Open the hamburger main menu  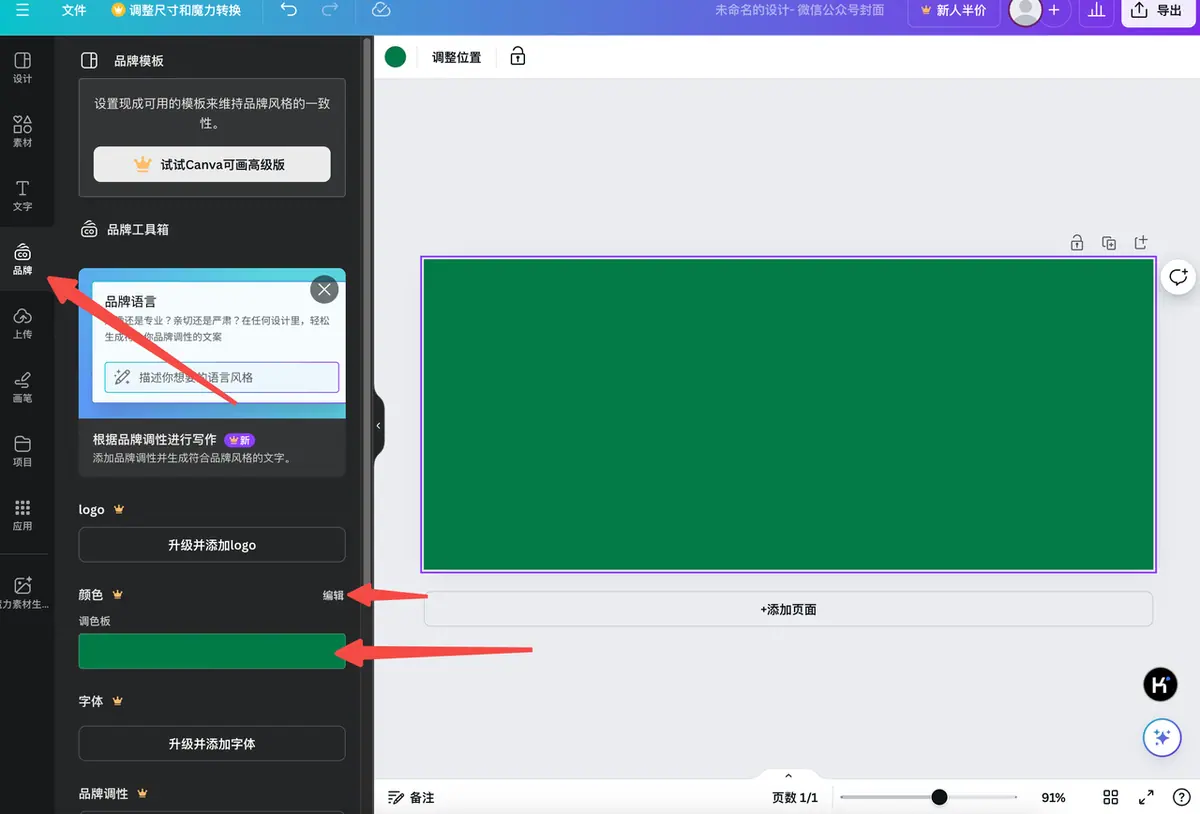22,10
